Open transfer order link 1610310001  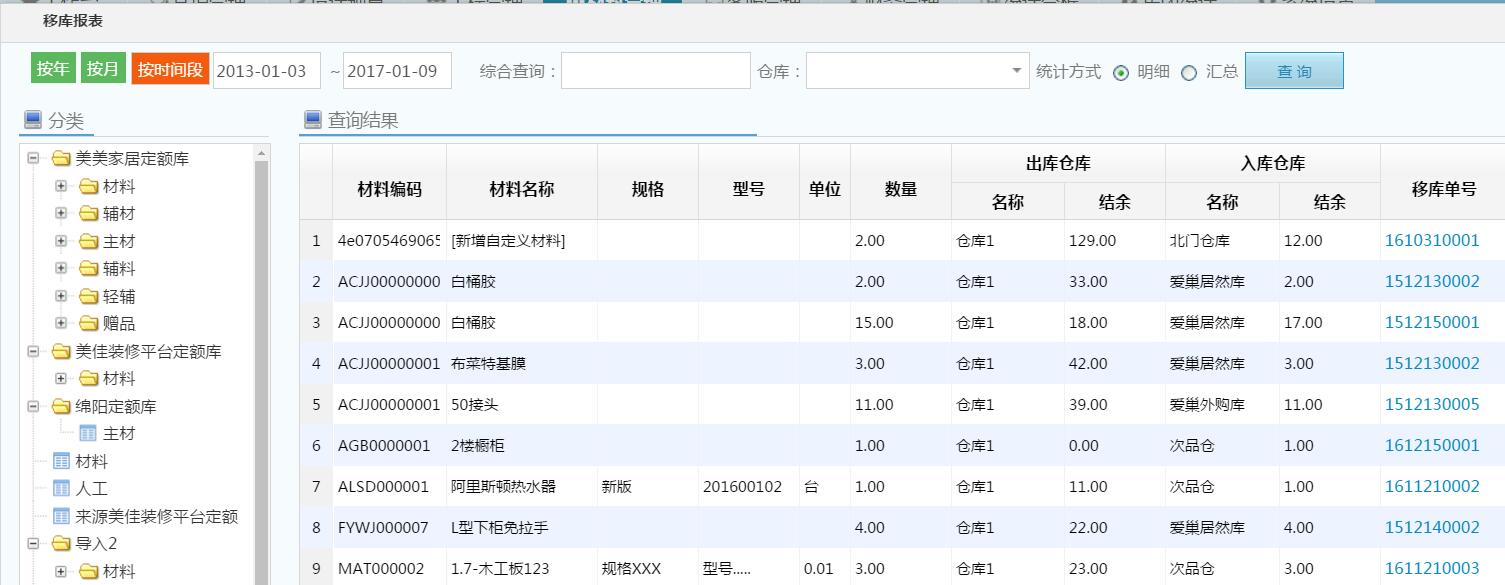point(1431,241)
